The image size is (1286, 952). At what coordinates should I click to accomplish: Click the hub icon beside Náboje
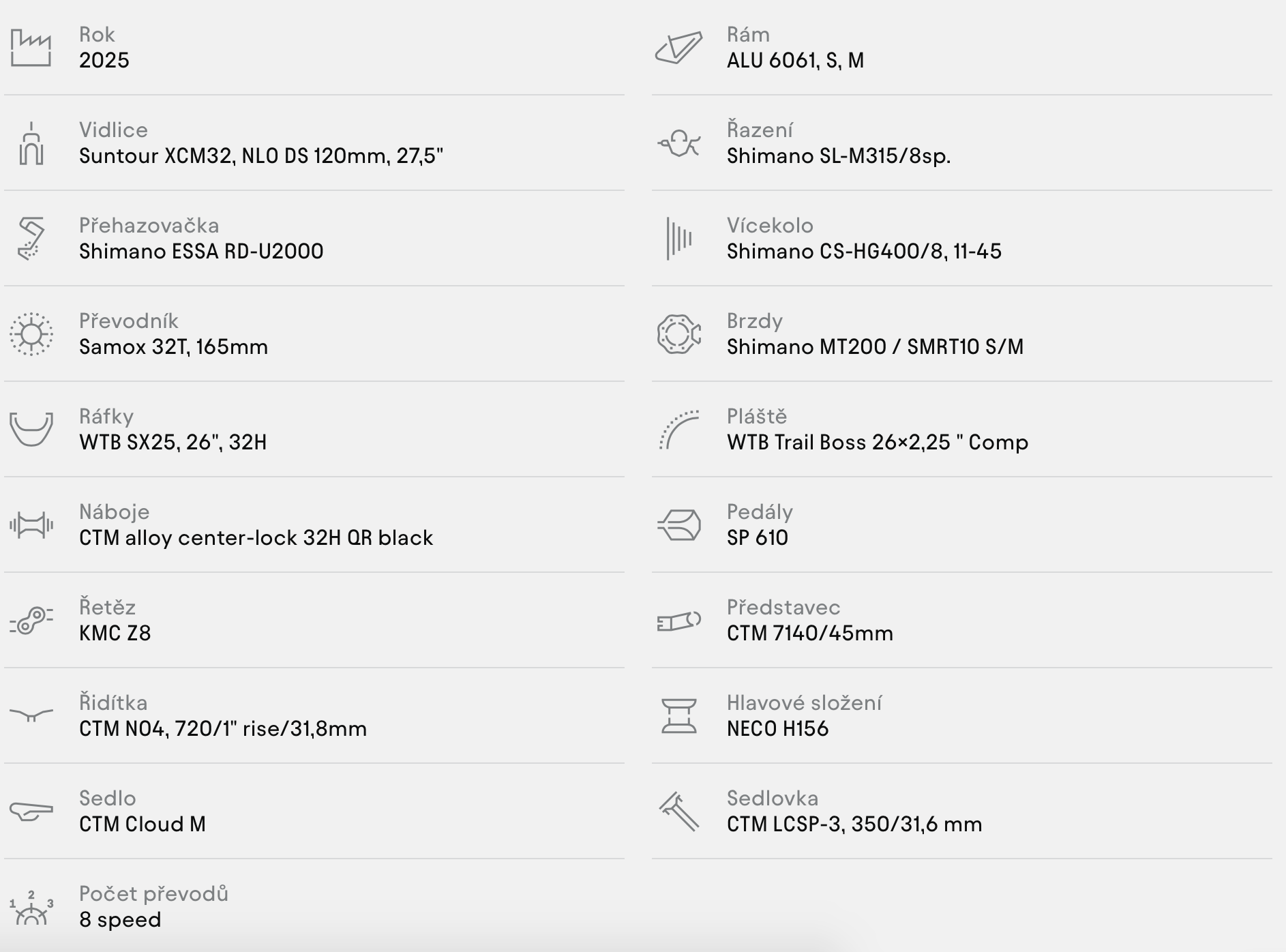tap(31, 525)
